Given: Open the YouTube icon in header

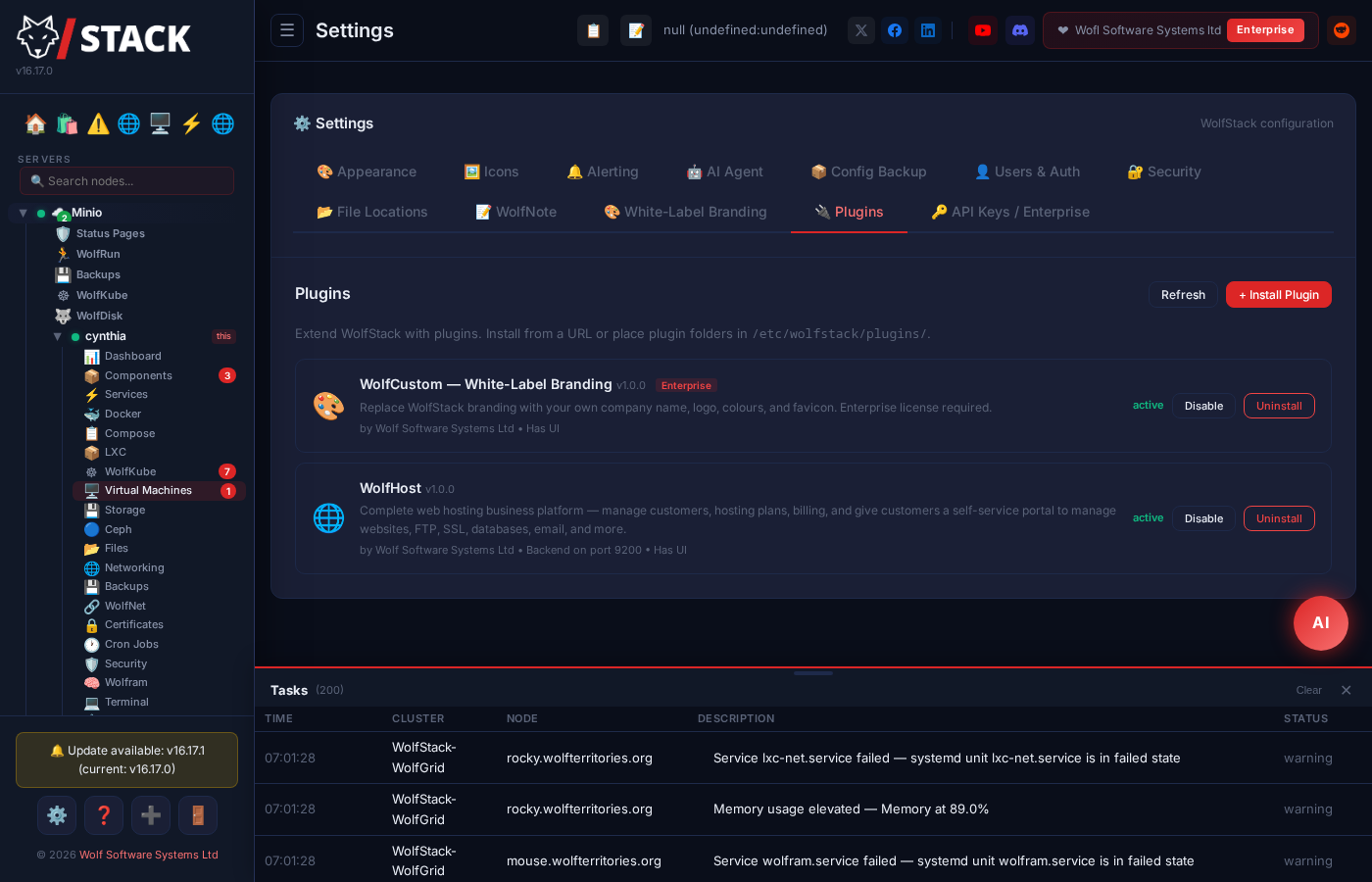Looking at the screenshot, I should pos(983,30).
